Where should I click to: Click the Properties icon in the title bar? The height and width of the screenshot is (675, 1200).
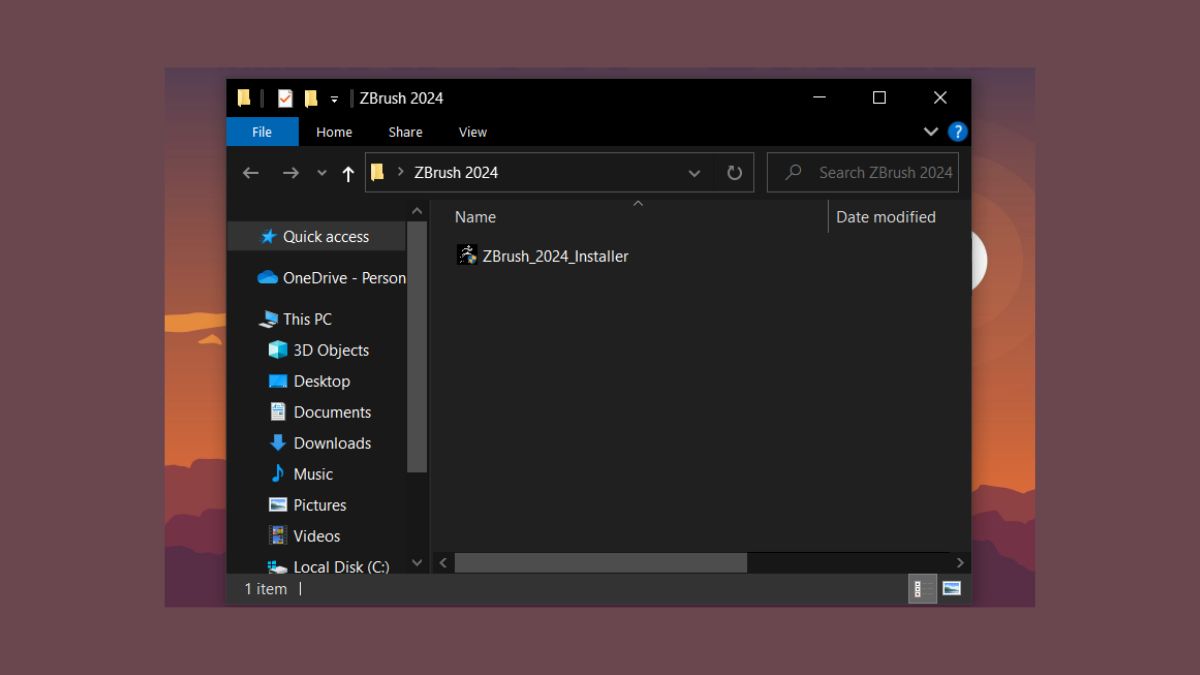point(285,98)
